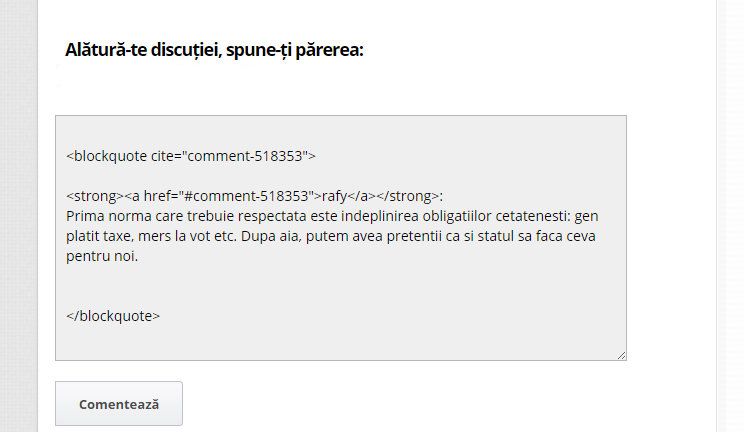Click the textarea resize grip corner

(x=622, y=356)
